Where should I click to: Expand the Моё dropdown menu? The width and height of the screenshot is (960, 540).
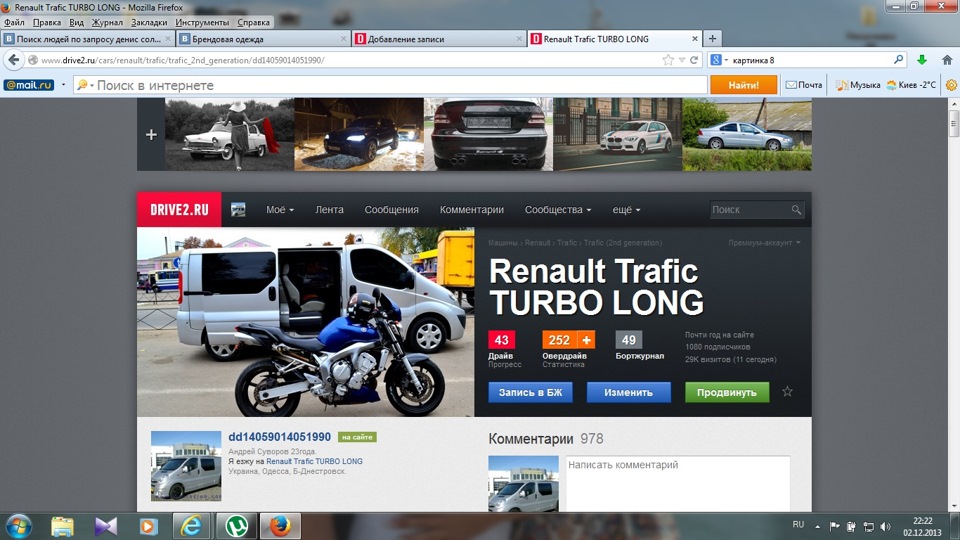(280, 209)
